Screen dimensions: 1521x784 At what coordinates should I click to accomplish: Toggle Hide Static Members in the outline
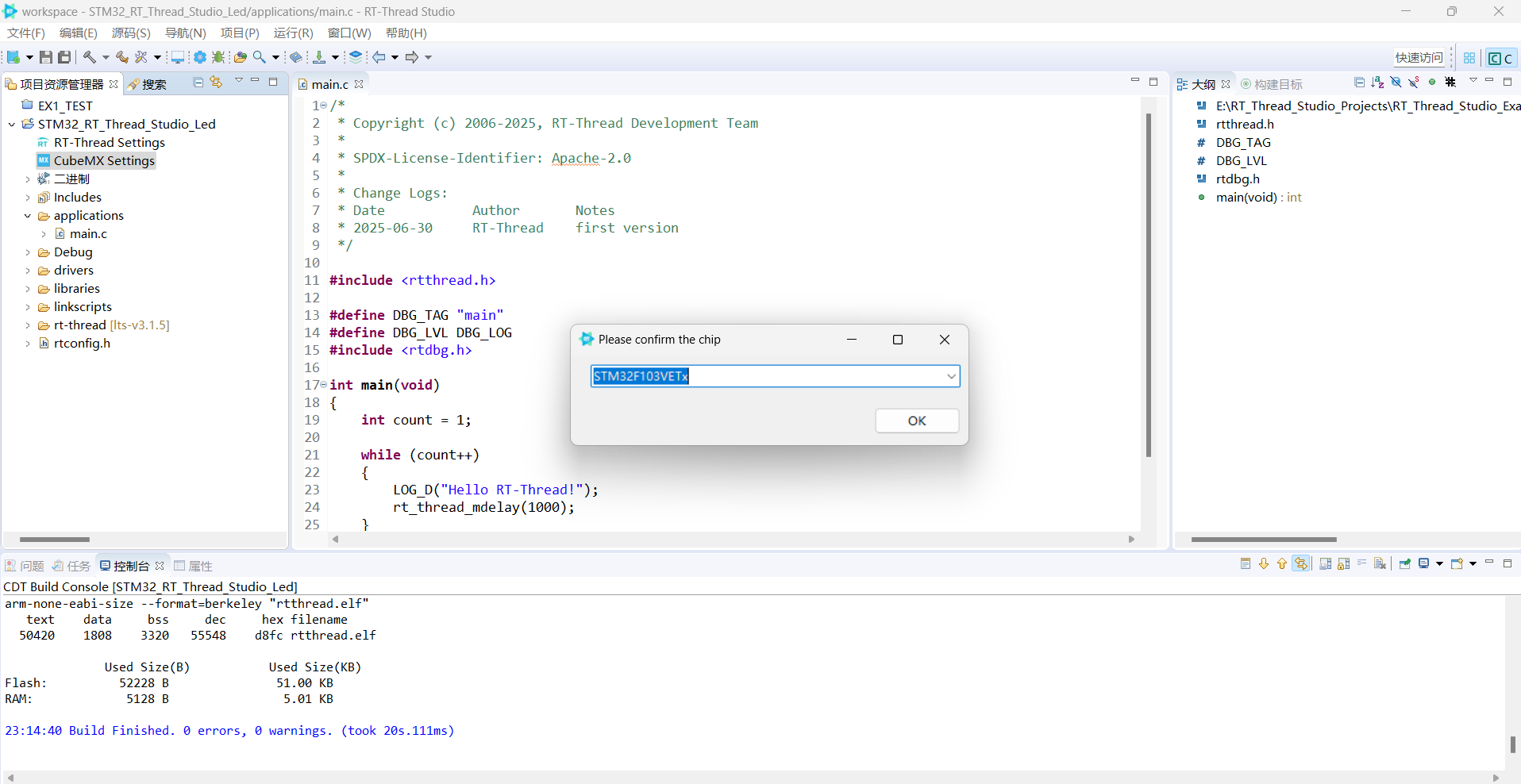coord(1414,83)
